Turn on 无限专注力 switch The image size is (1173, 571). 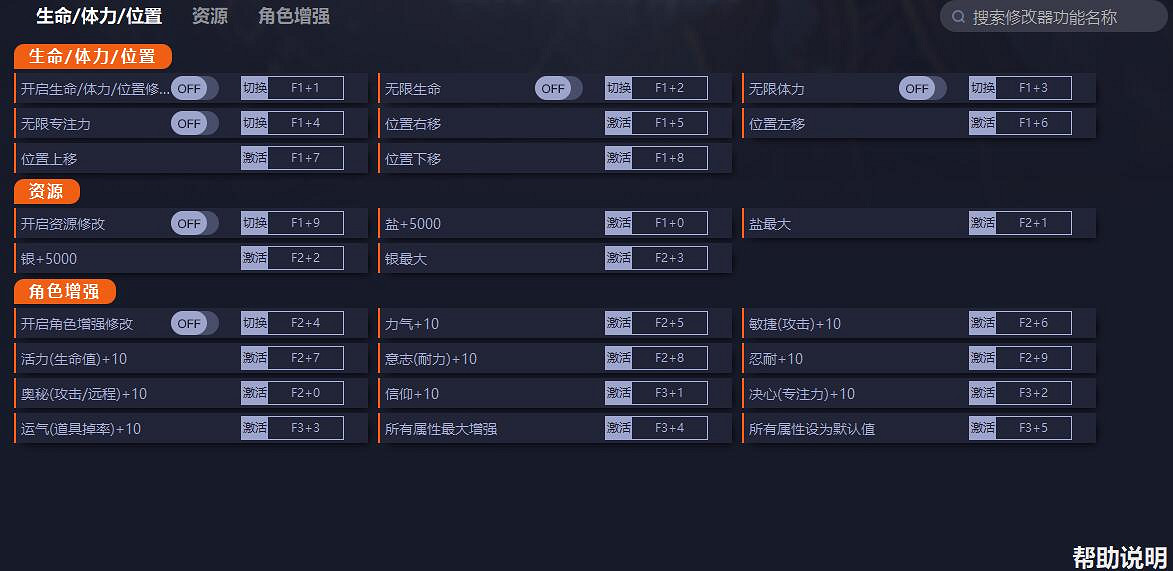[194, 123]
